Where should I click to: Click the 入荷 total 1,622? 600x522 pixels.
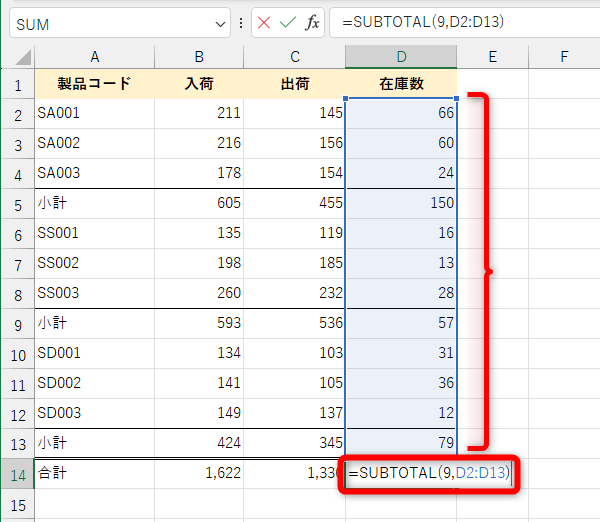(199, 473)
